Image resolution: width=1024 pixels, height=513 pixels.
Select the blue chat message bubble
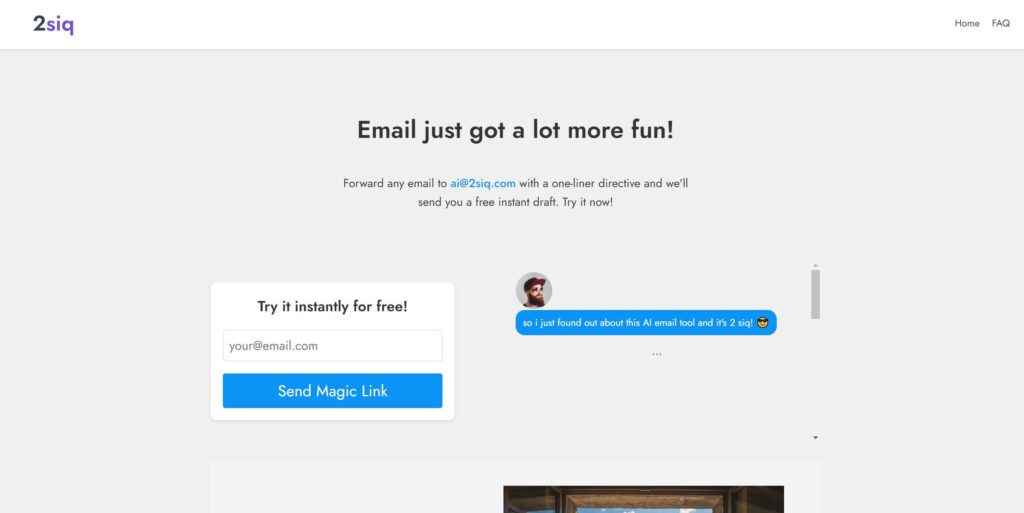pyautogui.click(x=640, y=323)
